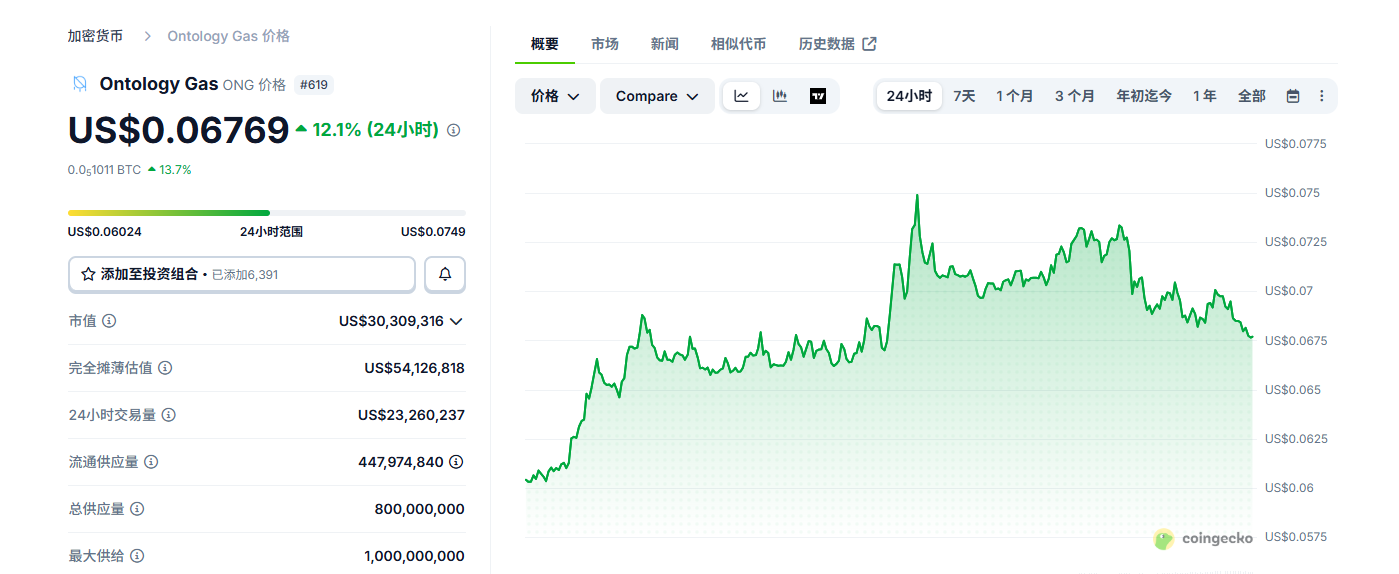The width and height of the screenshot is (1399, 574).
Task: Open the calendar date range picker
Action: coord(1293,96)
